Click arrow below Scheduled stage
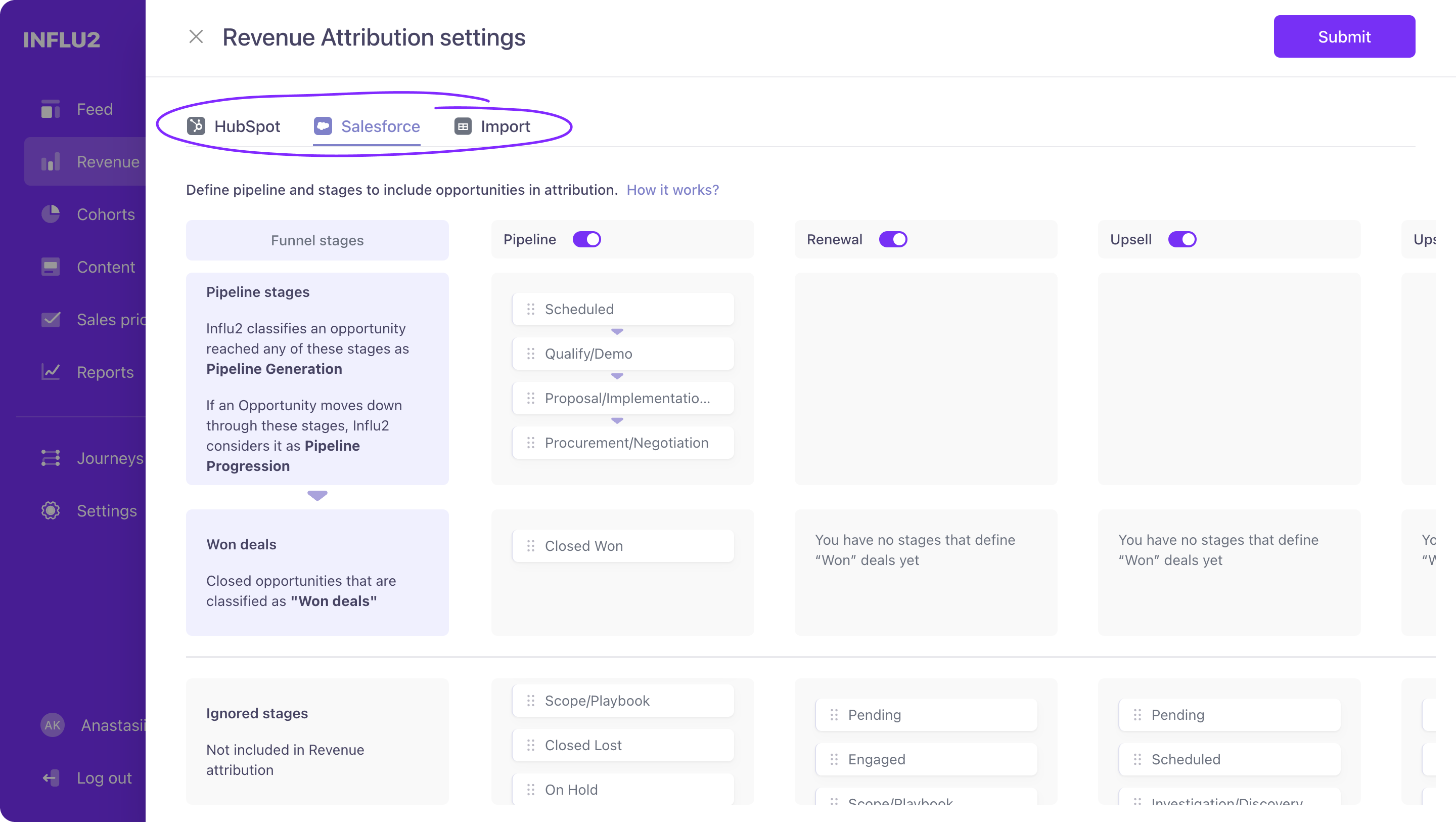This screenshot has width=1456, height=822. pyautogui.click(x=617, y=331)
